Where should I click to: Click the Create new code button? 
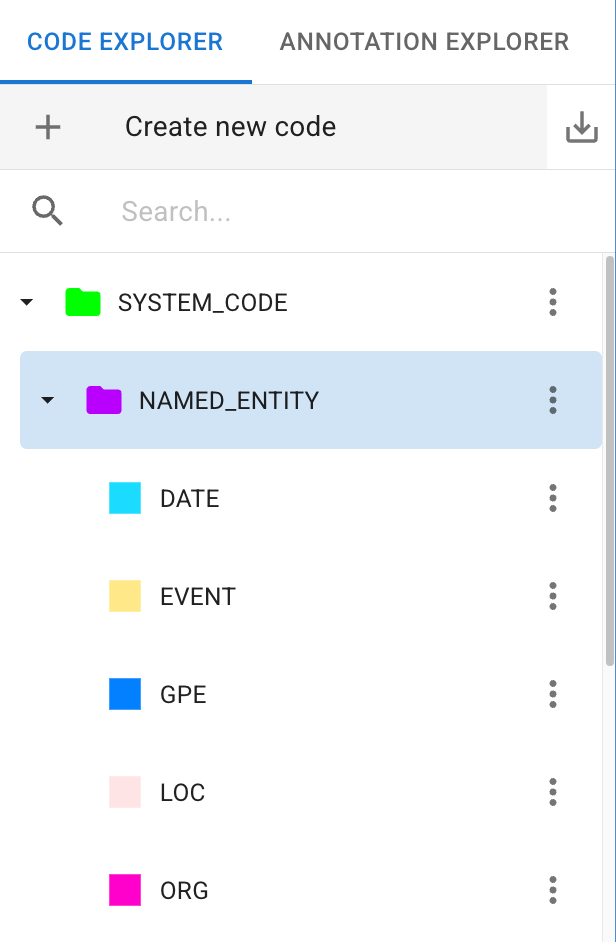coord(273,127)
